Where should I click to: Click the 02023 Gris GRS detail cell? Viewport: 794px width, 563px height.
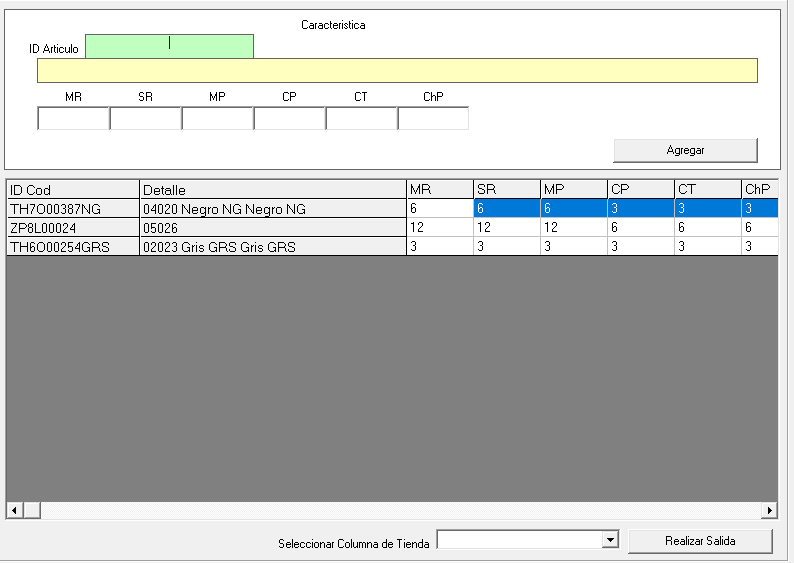coord(272,247)
